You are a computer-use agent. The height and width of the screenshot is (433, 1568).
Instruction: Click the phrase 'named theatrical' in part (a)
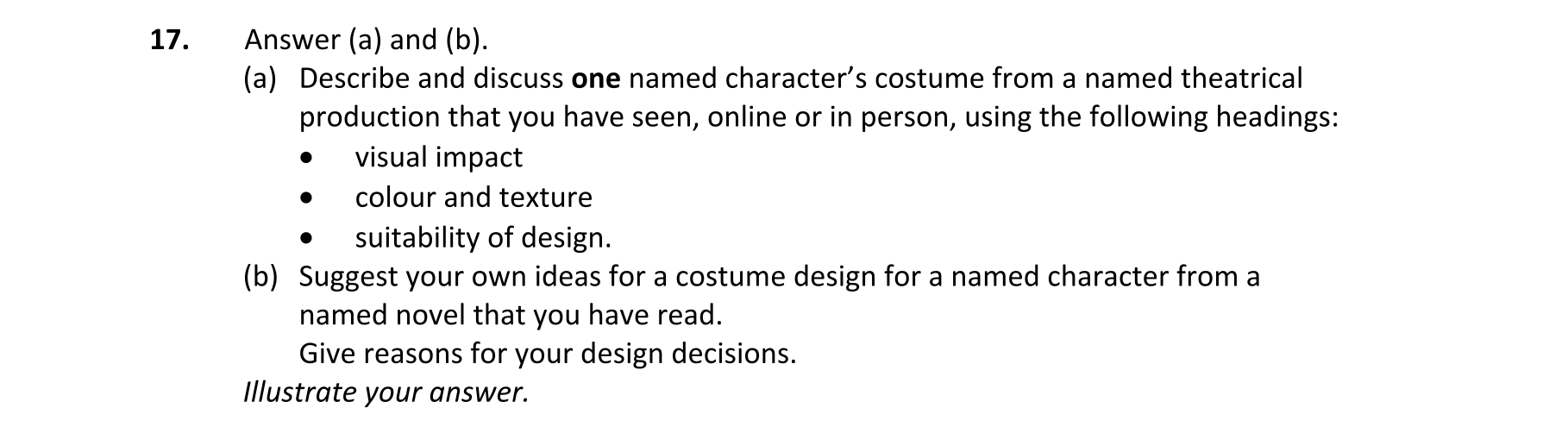point(1193,79)
